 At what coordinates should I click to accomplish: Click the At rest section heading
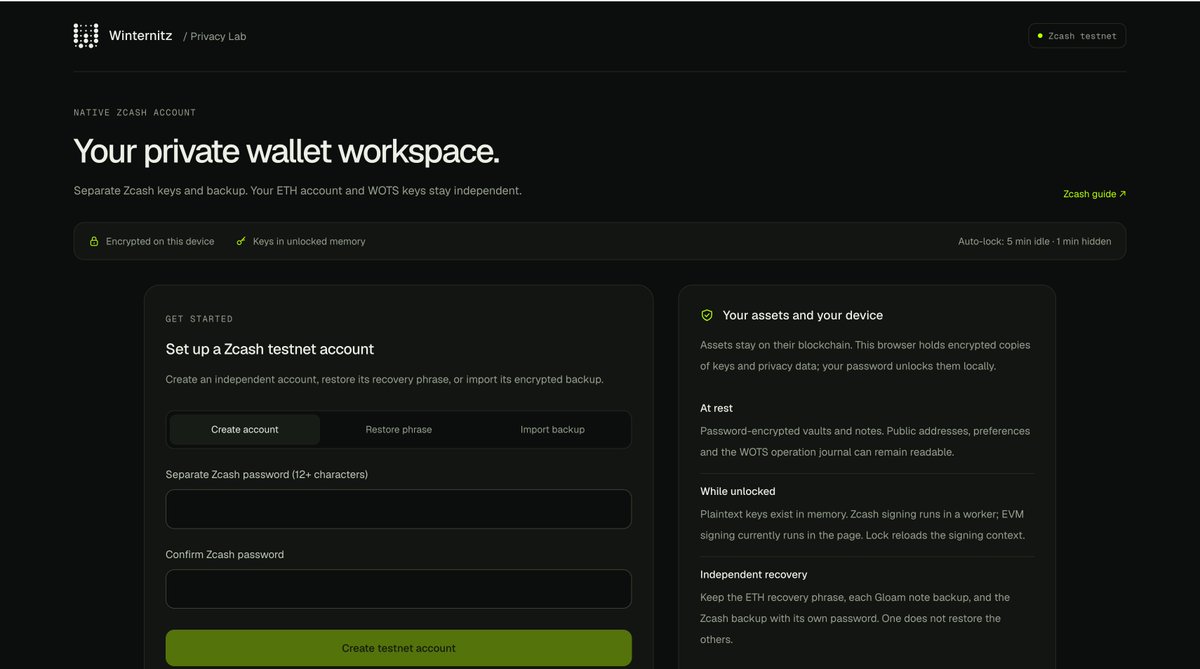click(716, 409)
